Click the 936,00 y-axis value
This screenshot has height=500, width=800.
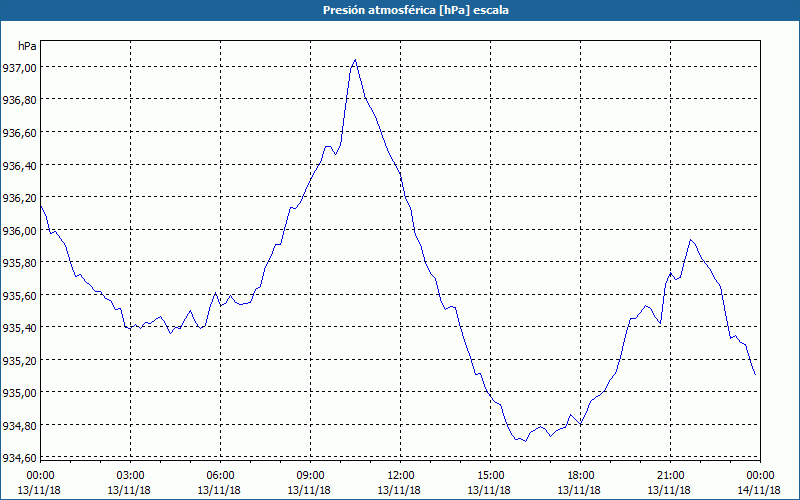coord(19,230)
